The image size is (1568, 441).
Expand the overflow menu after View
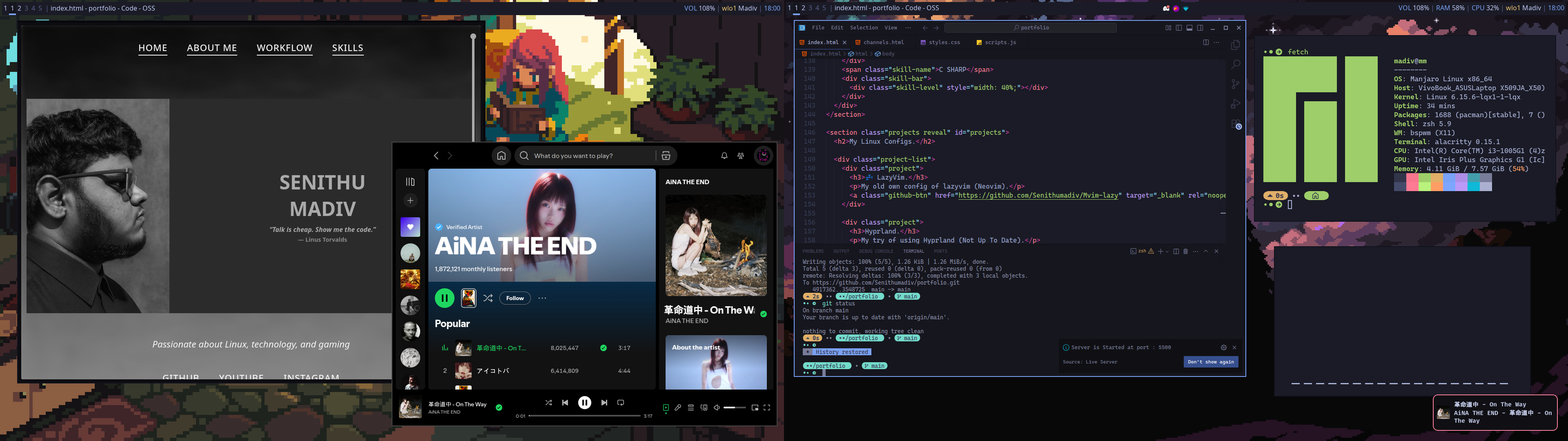908,28
